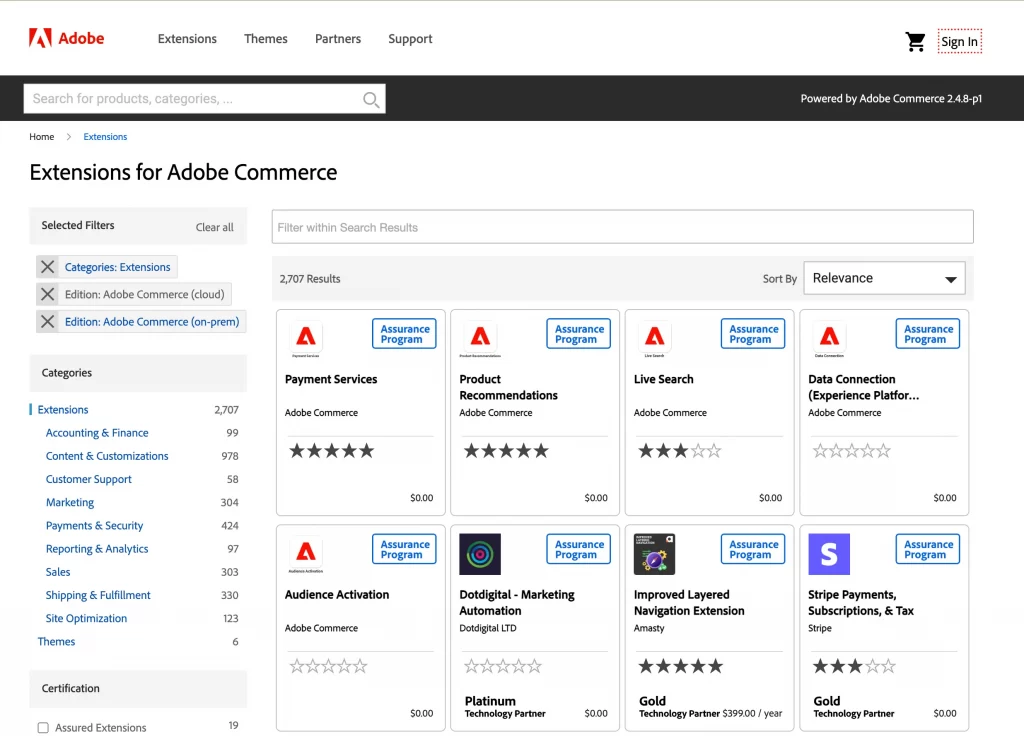This screenshot has height=739, width=1024.
Task: Click the Stripe purple S logo
Action: [829, 554]
